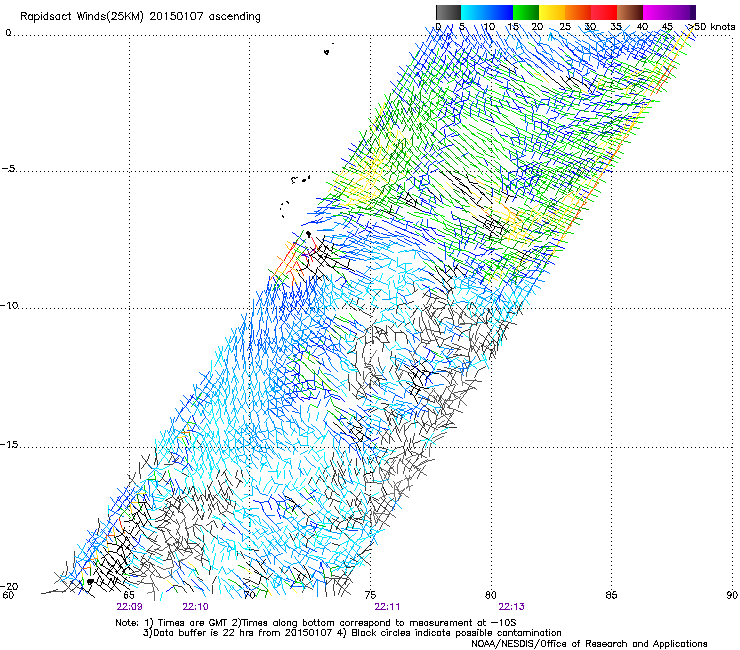This screenshot has height=650, width=740.
Task: Click longitude axis label '65'
Action: [x=128, y=595]
